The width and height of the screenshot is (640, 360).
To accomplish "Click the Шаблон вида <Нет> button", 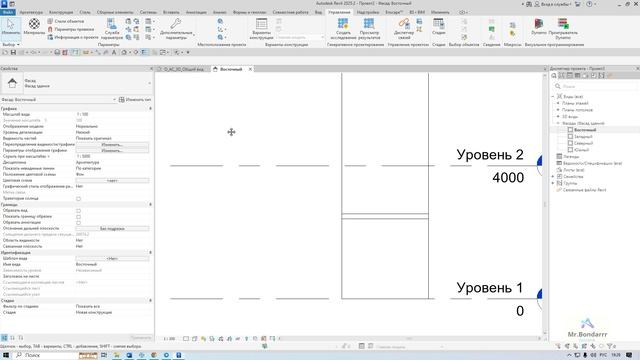I will point(112,258).
